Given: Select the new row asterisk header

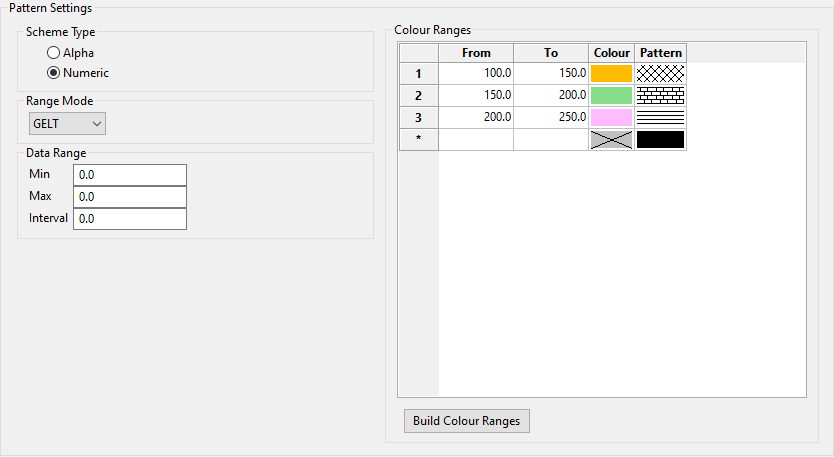Looking at the screenshot, I should pos(418,139).
